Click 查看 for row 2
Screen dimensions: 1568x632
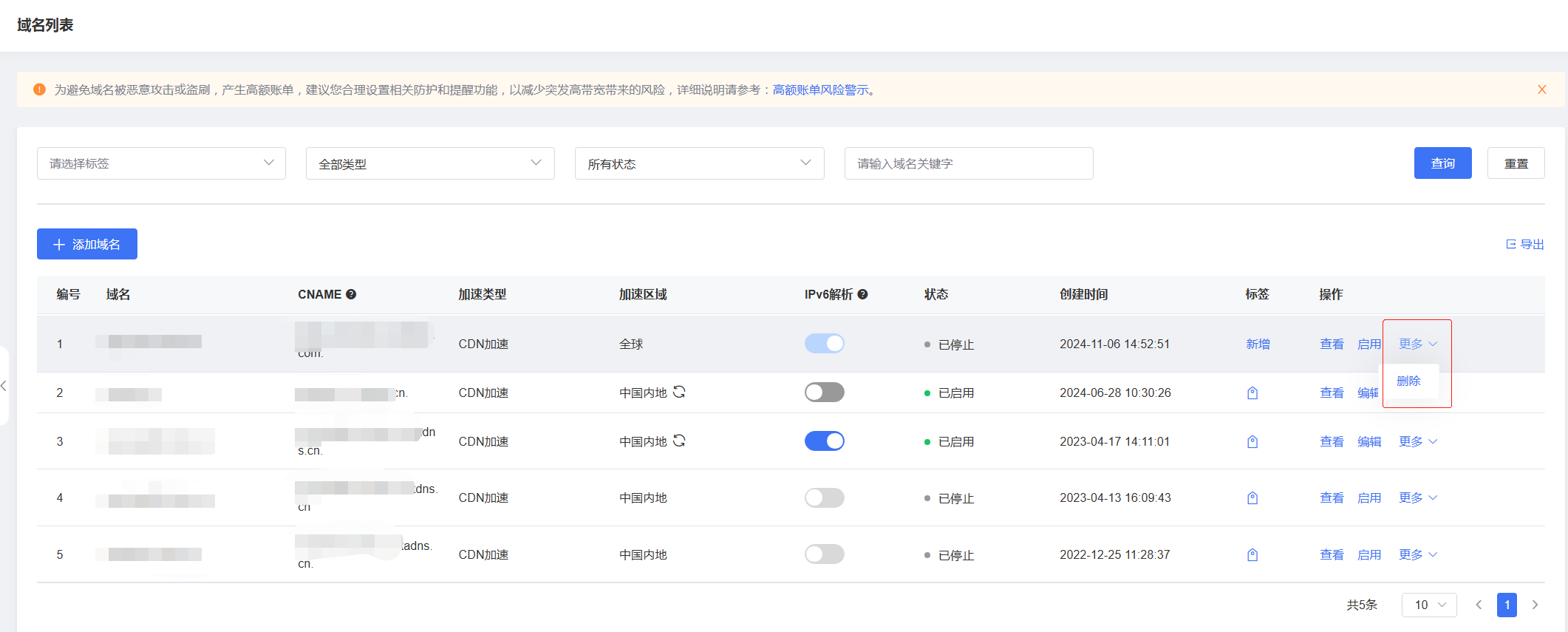(1332, 393)
